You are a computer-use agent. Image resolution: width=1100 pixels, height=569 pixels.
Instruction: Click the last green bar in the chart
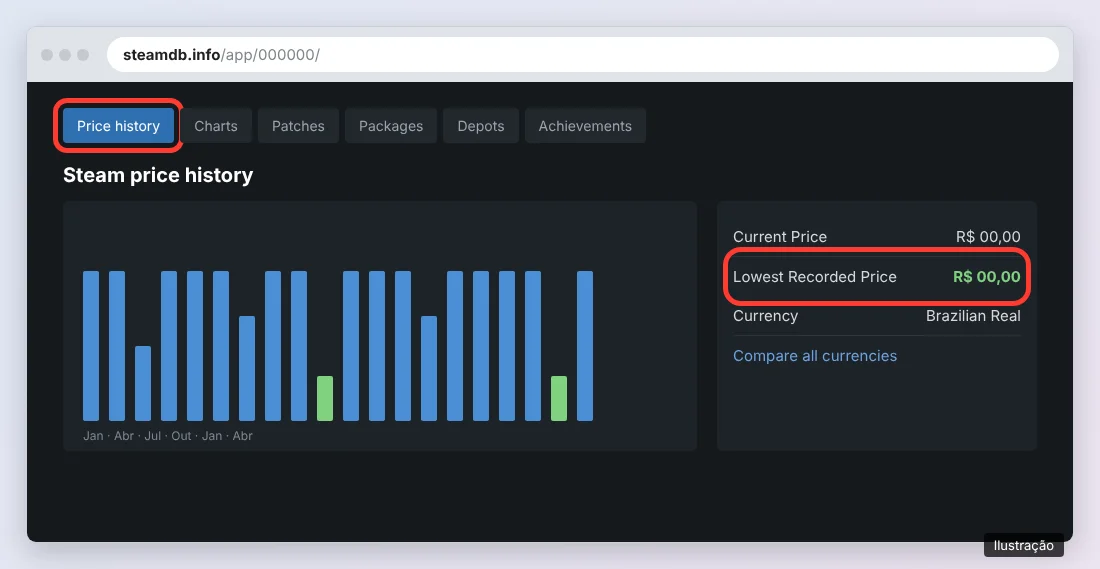[559, 399]
